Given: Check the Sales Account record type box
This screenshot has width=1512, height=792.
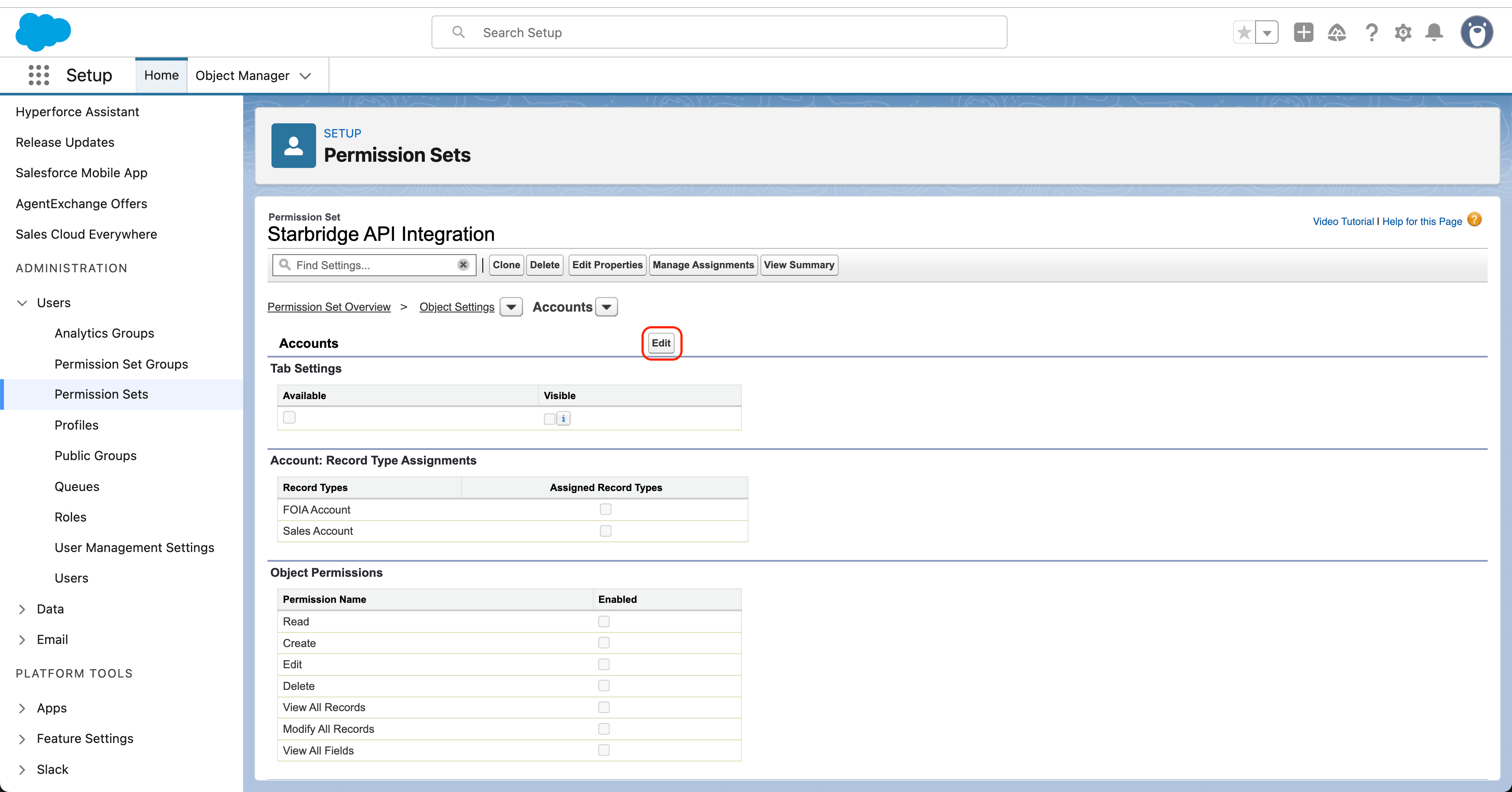Looking at the screenshot, I should (x=605, y=531).
